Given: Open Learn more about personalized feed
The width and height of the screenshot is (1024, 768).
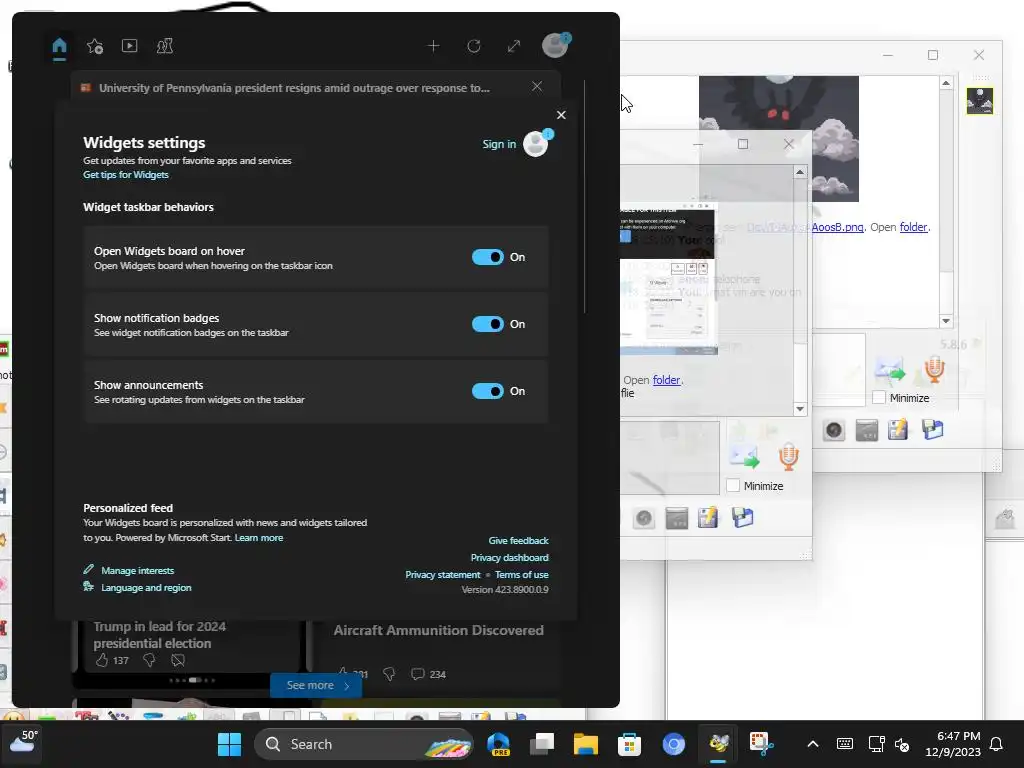Looking at the screenshot, I should point(259,537).
